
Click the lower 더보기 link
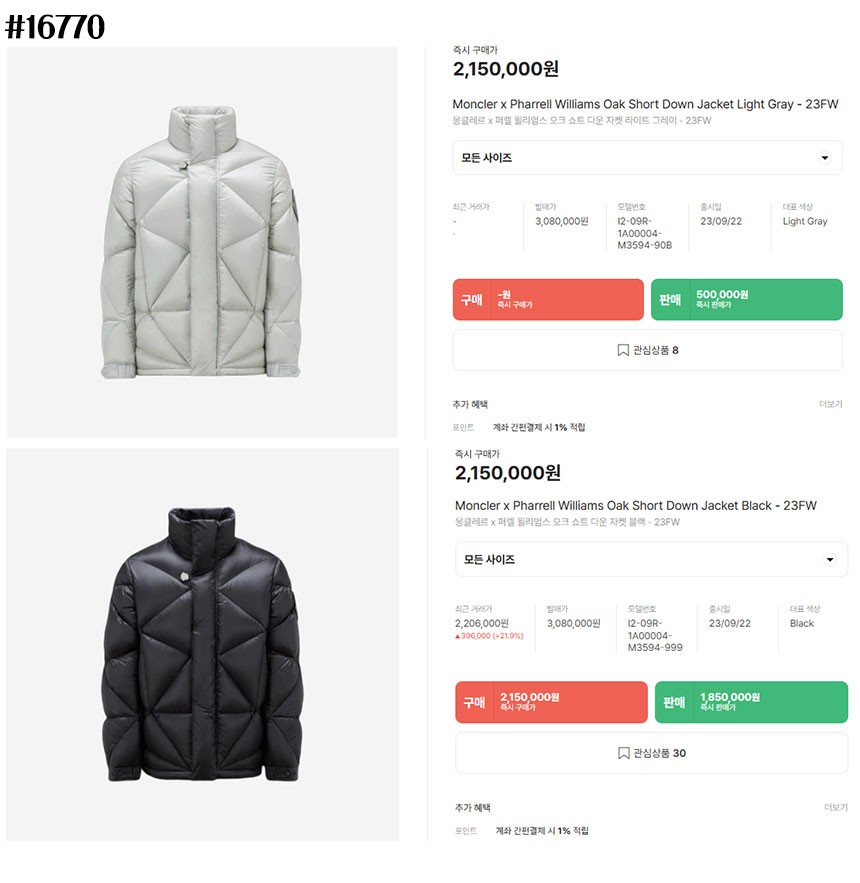tap(835, 807)
